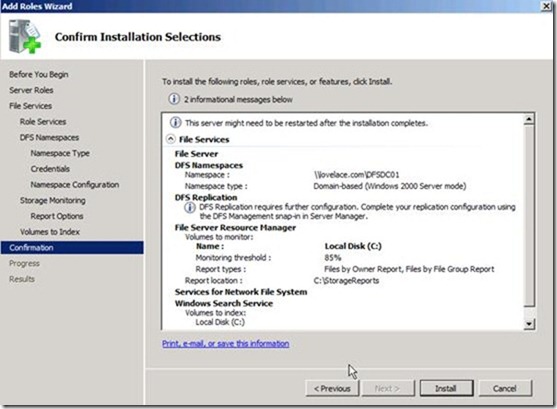Click the scrollbar up arrow in the summary pane
Viewport: 557px width, 409px height.
pos(529,119)
